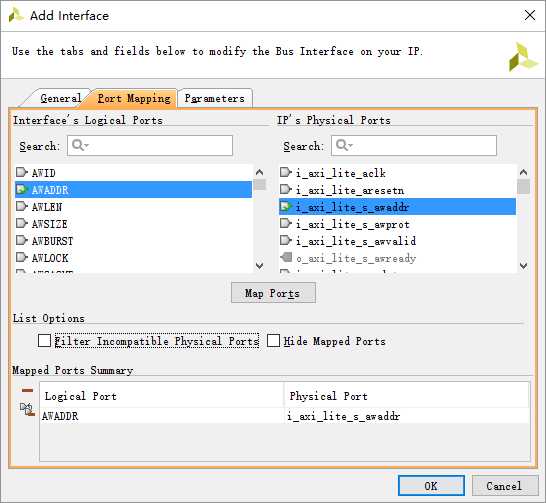The width and height of the screenshot is (546, 503).
Task: Focus the logical ports Search field
Action: click(x=150, y=146)
